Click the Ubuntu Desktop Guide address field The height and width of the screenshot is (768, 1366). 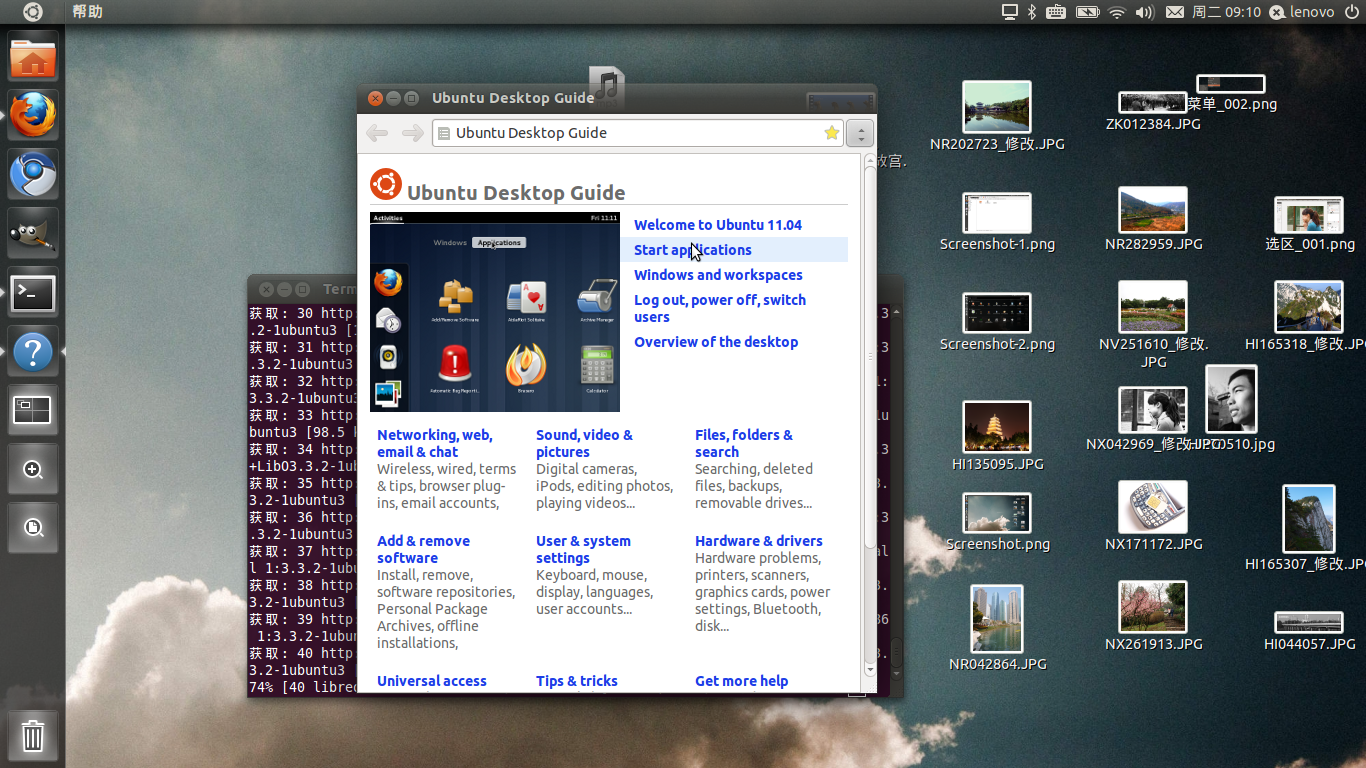(x=638, y=133)
